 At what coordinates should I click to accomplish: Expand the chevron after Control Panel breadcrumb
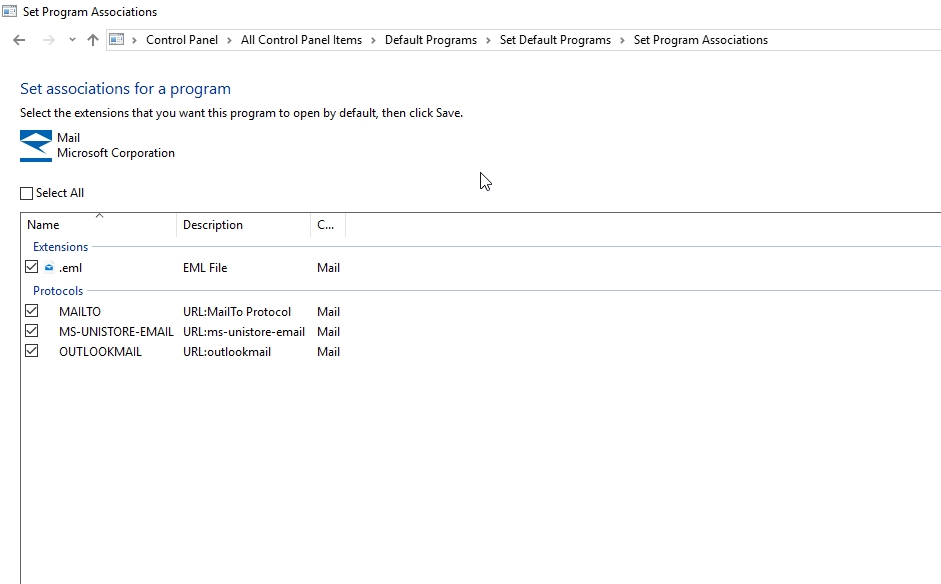(x=230, y=40)
